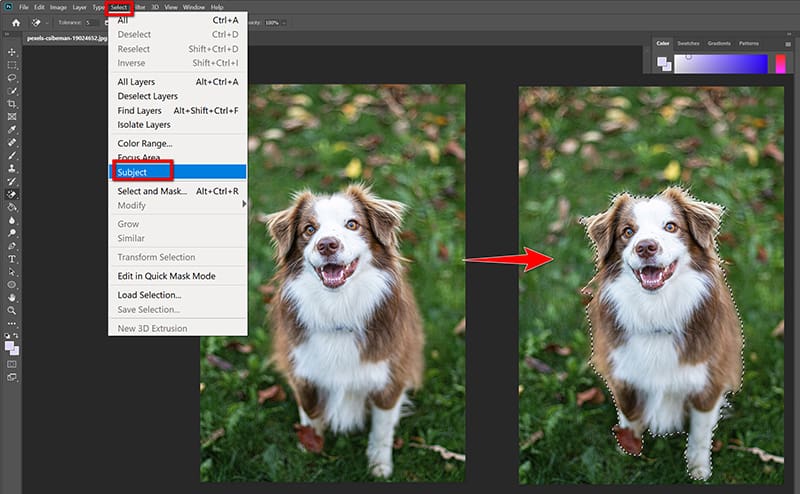Select the Hand tool
The height and width of the screenshot is (494, 800).
12,297
